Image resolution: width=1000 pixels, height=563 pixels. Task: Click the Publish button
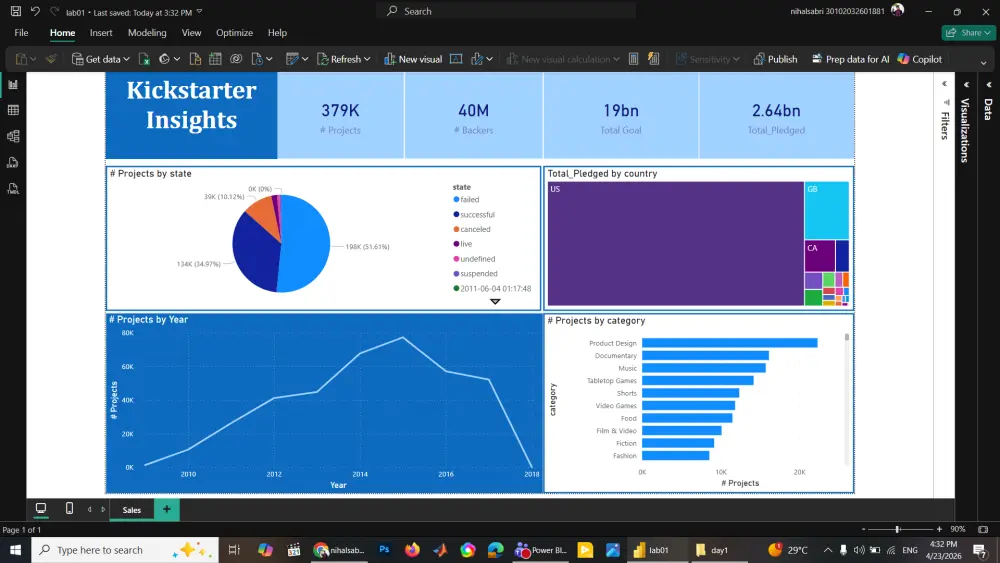pyautogui.click(x=775, y=59)
